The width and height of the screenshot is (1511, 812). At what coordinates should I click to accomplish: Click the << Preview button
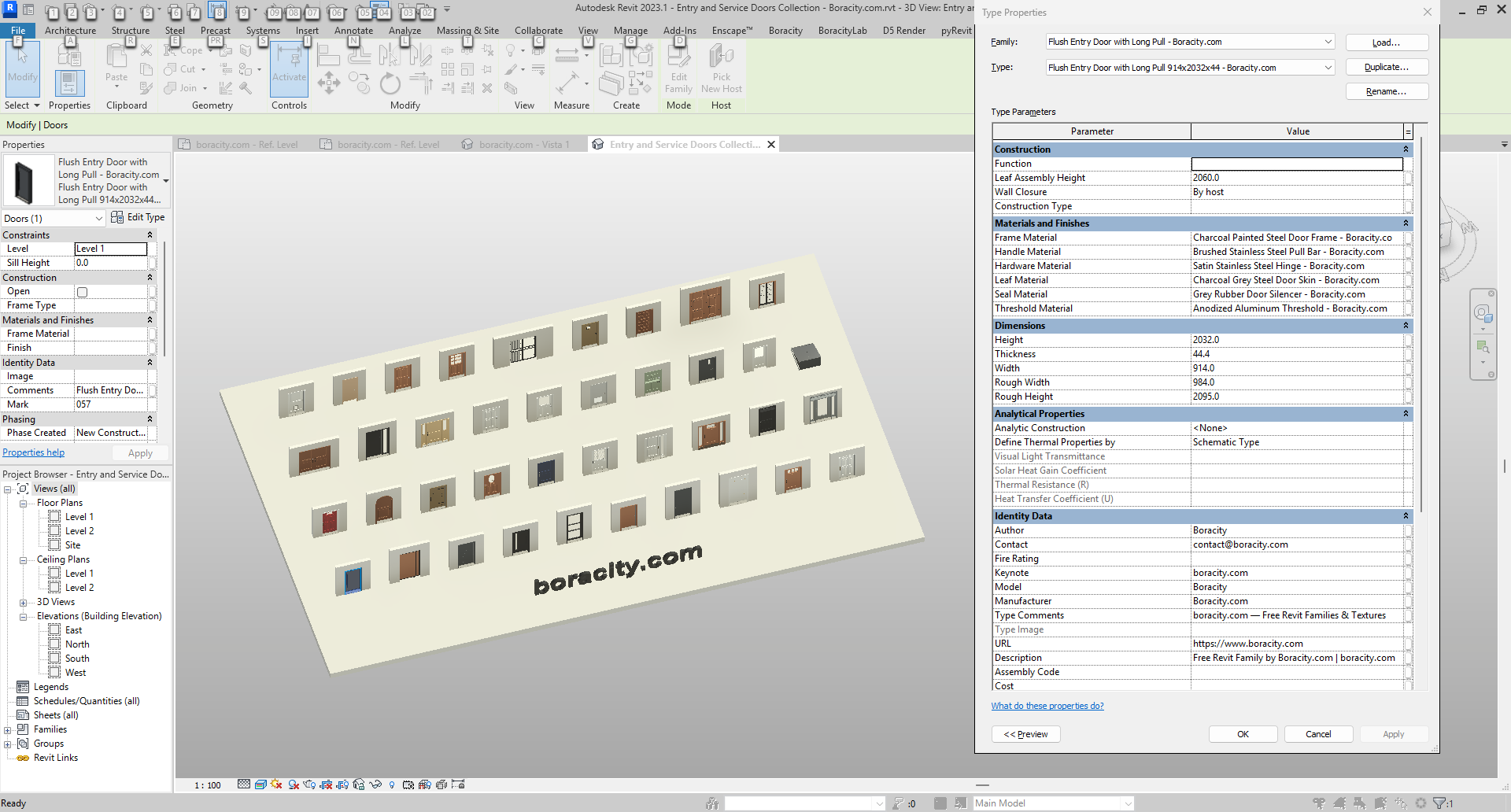point(1025,734)
